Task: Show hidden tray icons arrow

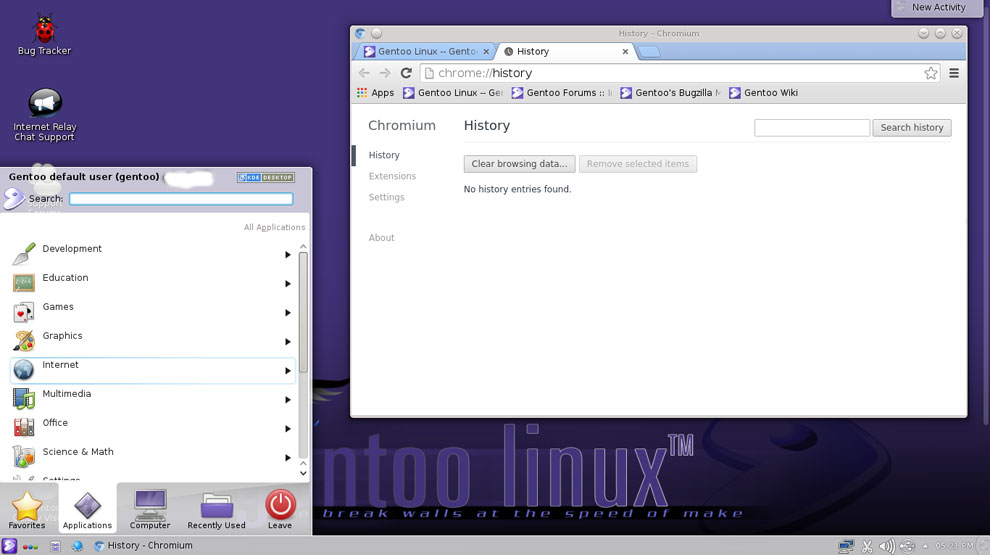Action: [x=926, y=546]
